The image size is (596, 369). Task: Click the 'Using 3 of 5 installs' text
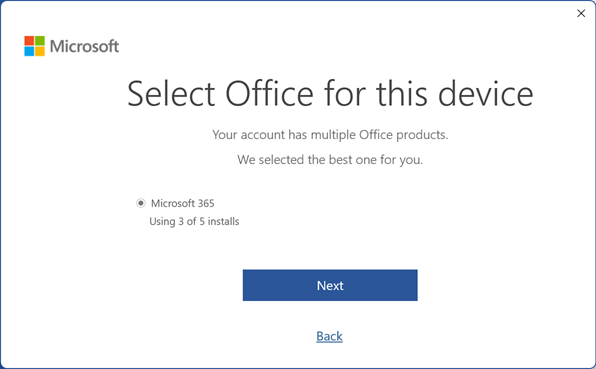(194, 221)
